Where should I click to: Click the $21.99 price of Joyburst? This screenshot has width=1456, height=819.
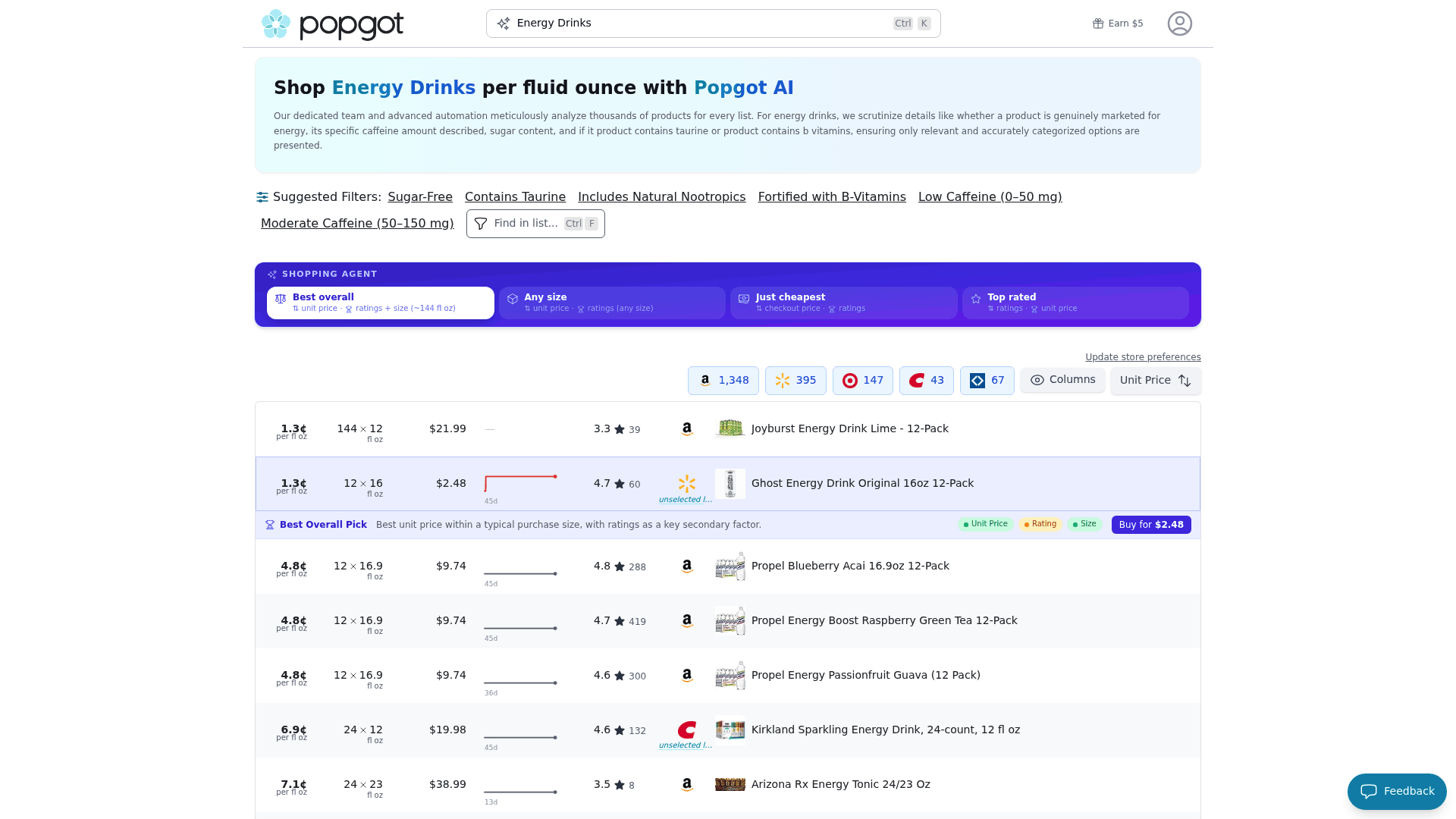click(447, 429)
